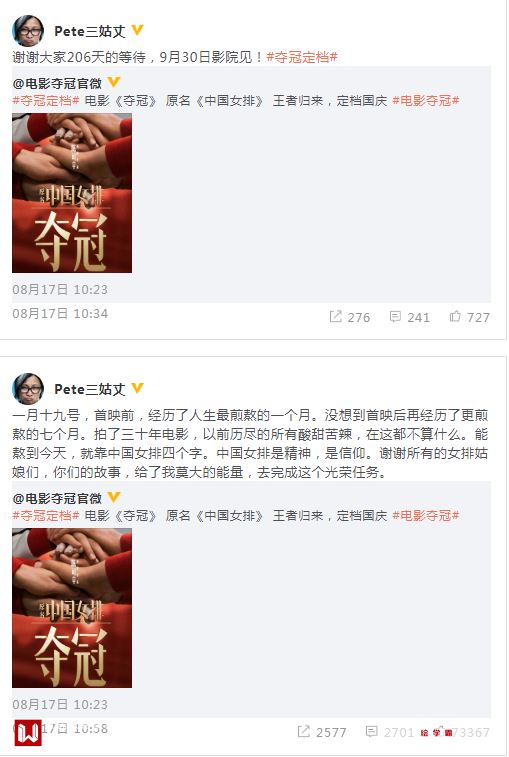This screenshot has height=757, width=509.
Task: Open #电影夺冠# hashtag in first reposted text
Action: click(425, 101)
